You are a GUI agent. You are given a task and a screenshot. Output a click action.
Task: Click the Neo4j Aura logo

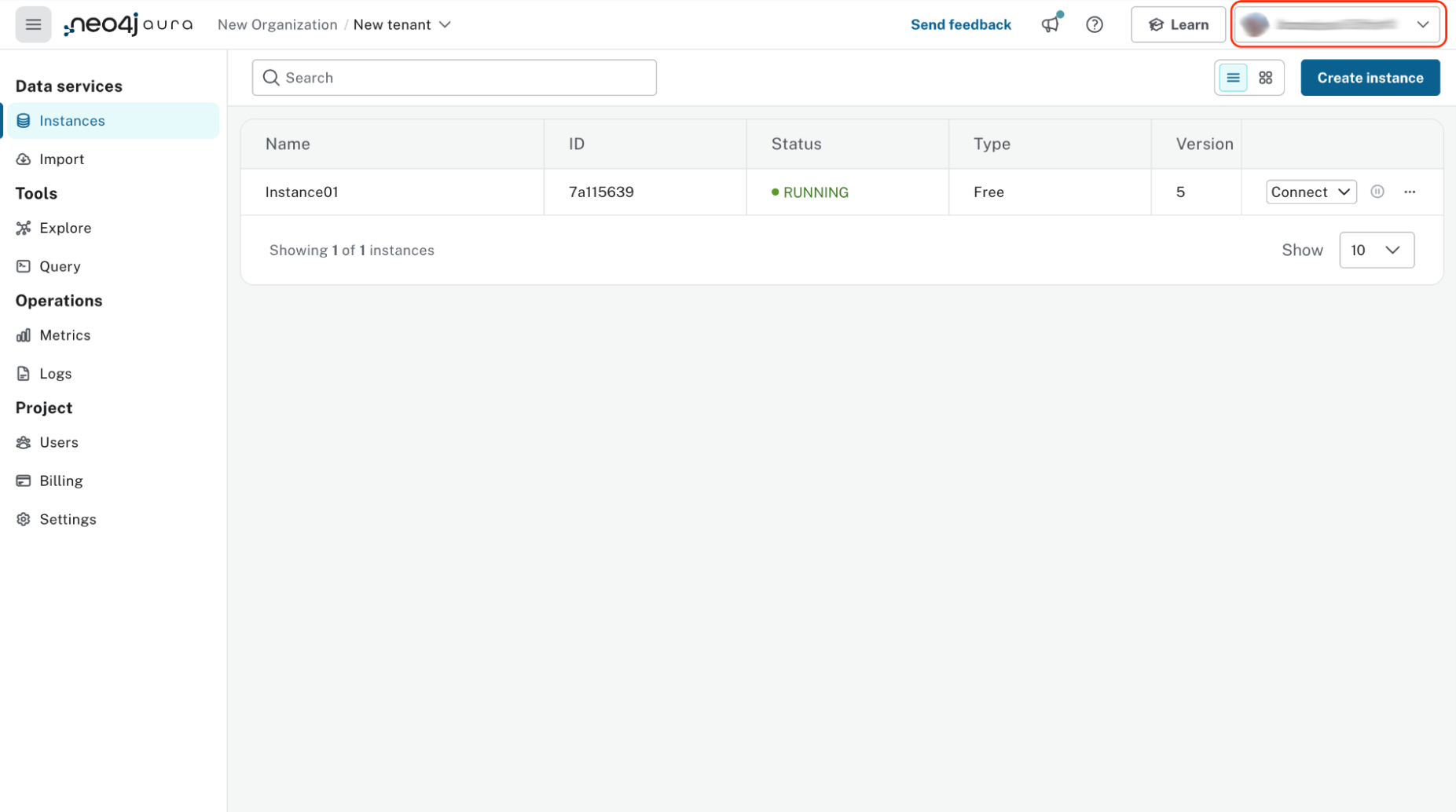128,24
